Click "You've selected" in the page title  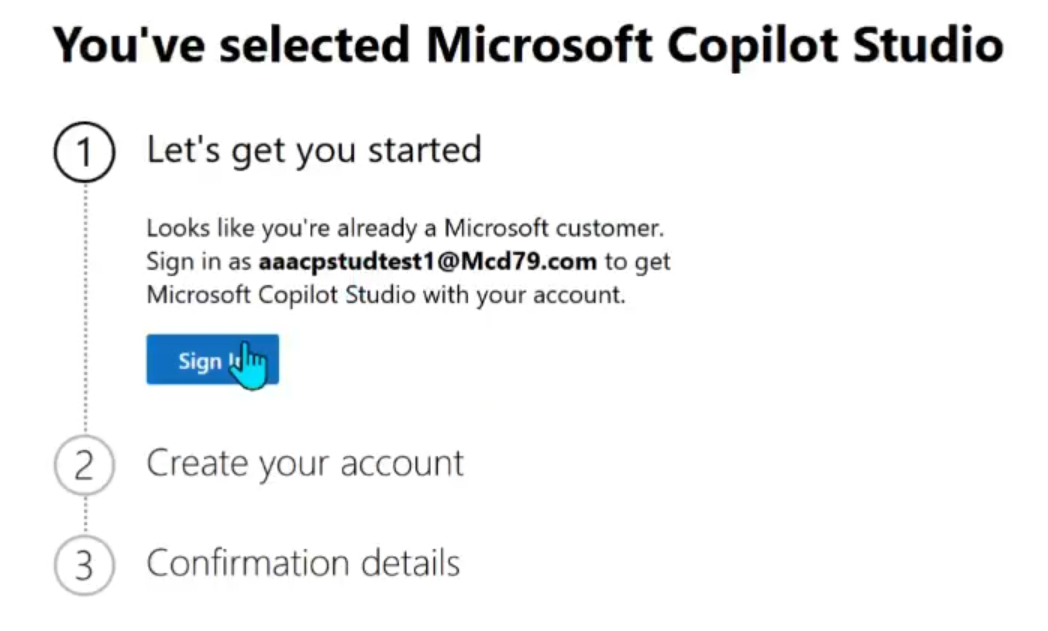231,46
